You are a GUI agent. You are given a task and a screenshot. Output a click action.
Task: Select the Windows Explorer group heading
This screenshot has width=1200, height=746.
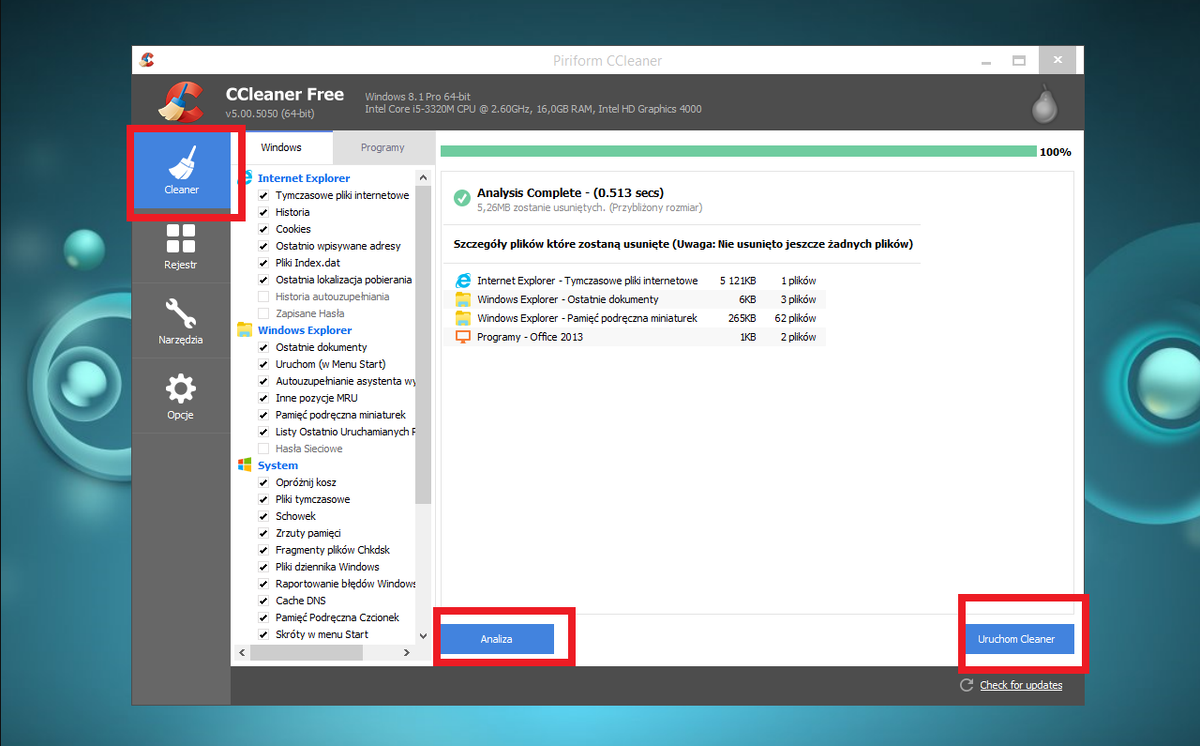click(x=305, y=330)
